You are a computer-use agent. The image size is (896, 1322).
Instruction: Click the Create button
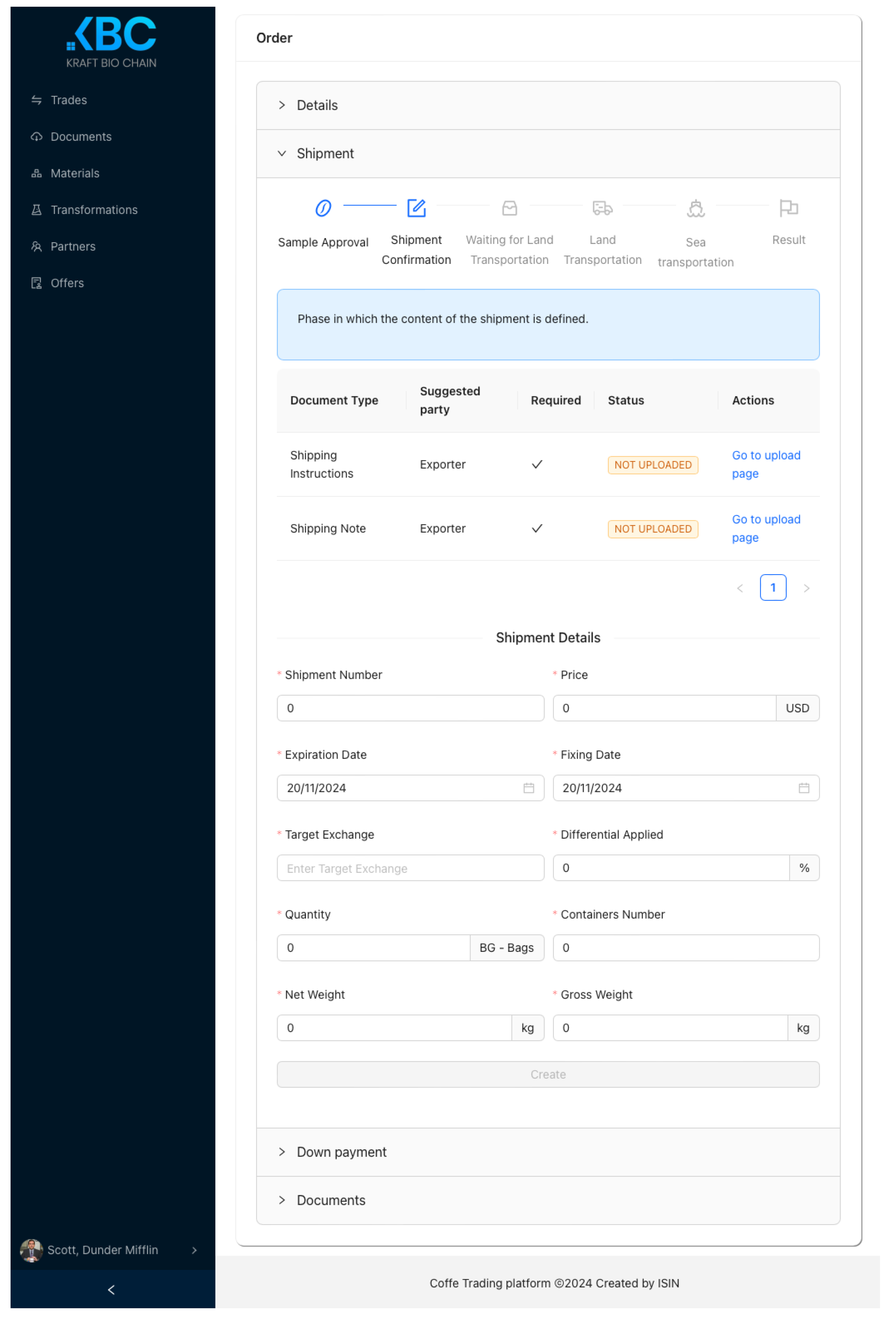pos(548,1074)
